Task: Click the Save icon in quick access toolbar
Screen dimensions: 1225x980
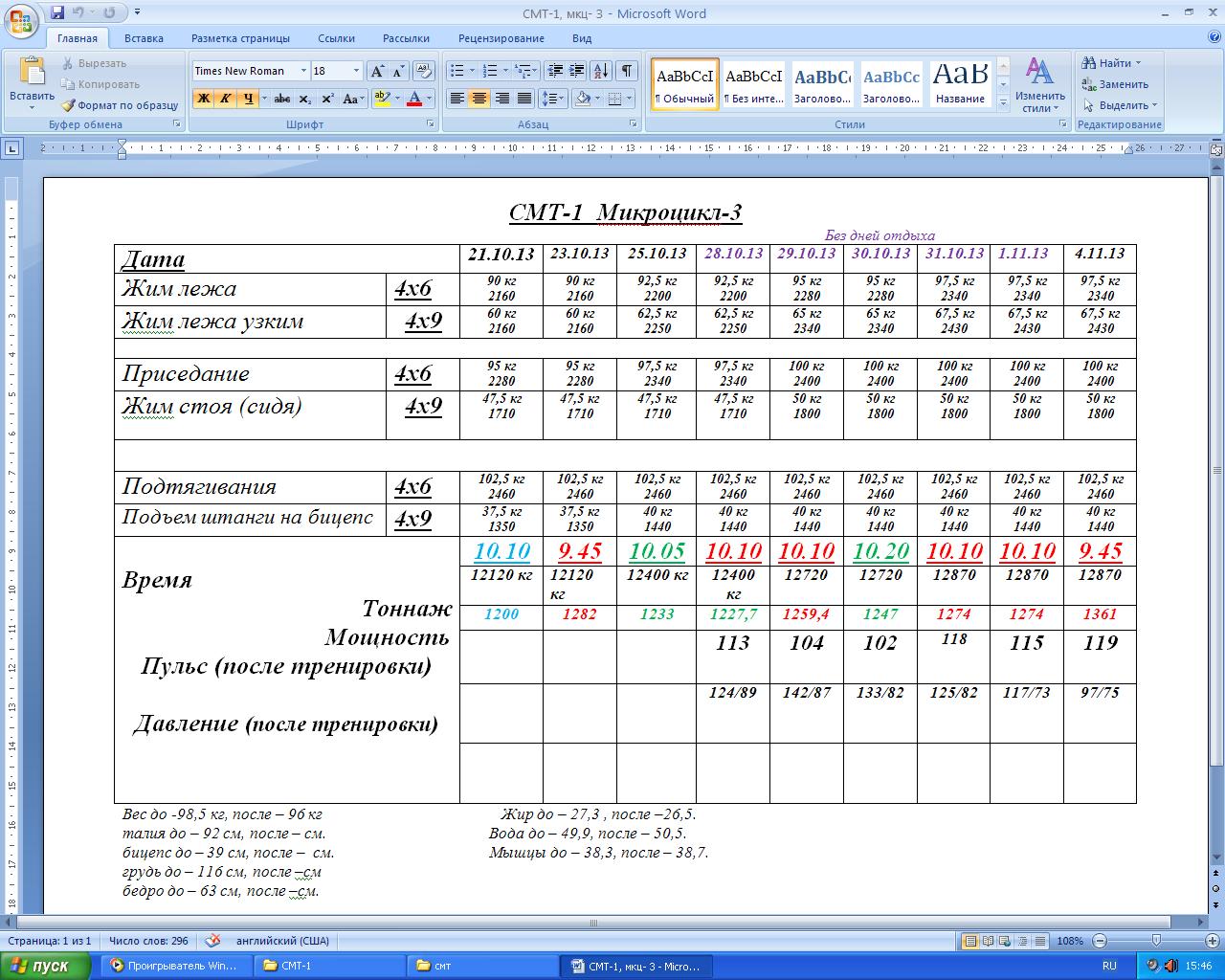Action: point(57,13)
